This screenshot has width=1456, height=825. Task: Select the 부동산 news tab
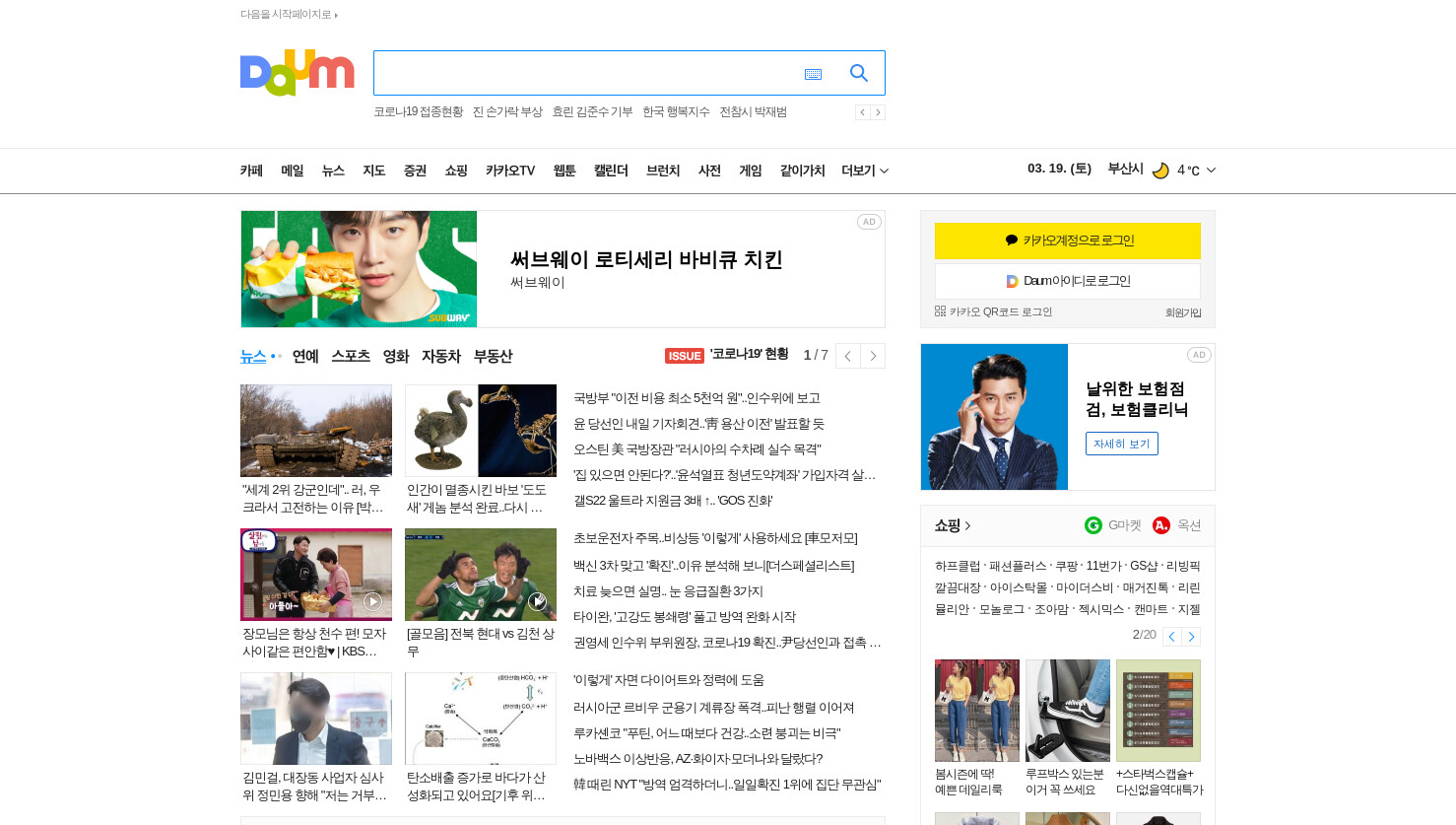click(494, 356)
